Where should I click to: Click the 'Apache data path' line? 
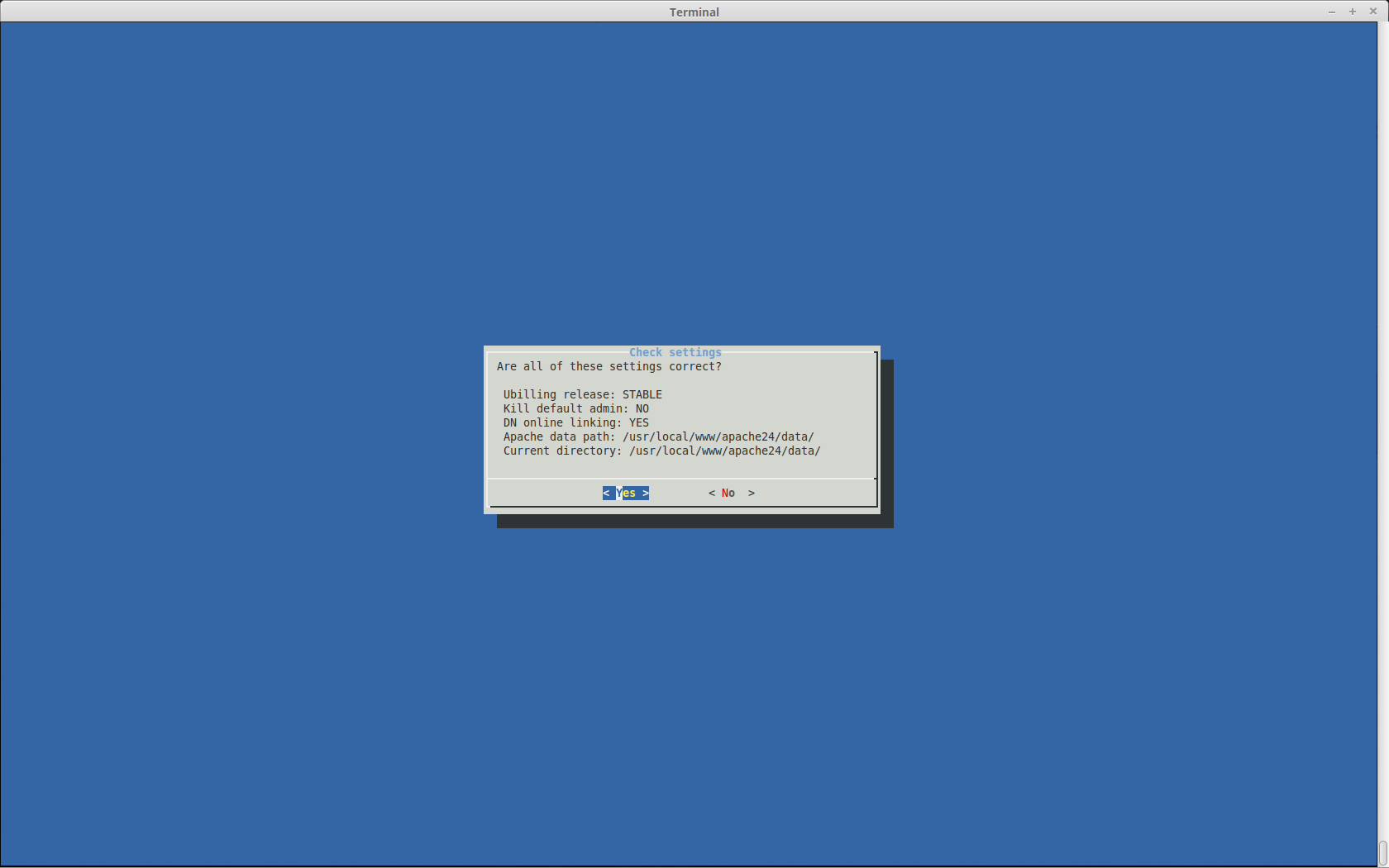(659, 436)
